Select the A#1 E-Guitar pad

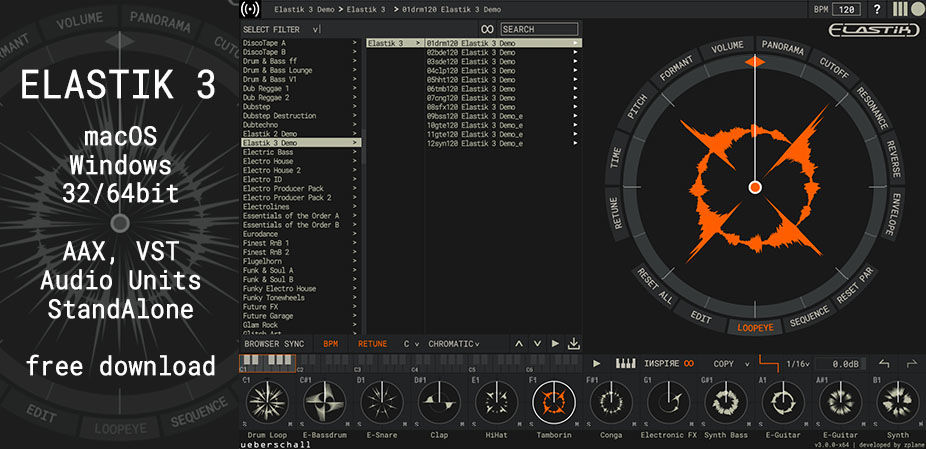click(840, 402)
